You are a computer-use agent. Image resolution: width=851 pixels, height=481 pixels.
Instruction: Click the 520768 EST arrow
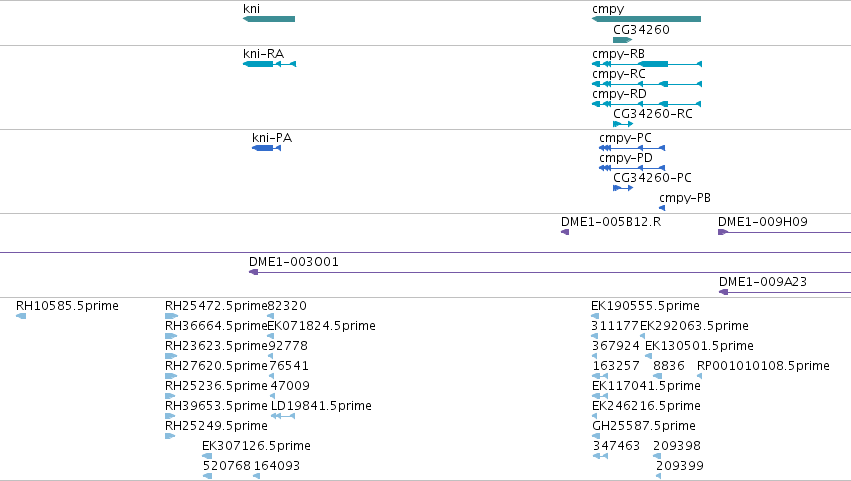pos(207,476)
